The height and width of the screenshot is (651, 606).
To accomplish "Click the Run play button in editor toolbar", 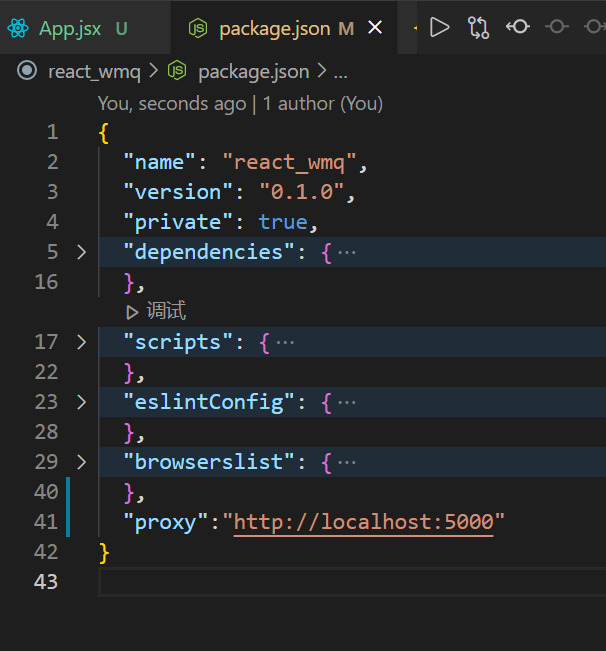I will pos(440,27).
